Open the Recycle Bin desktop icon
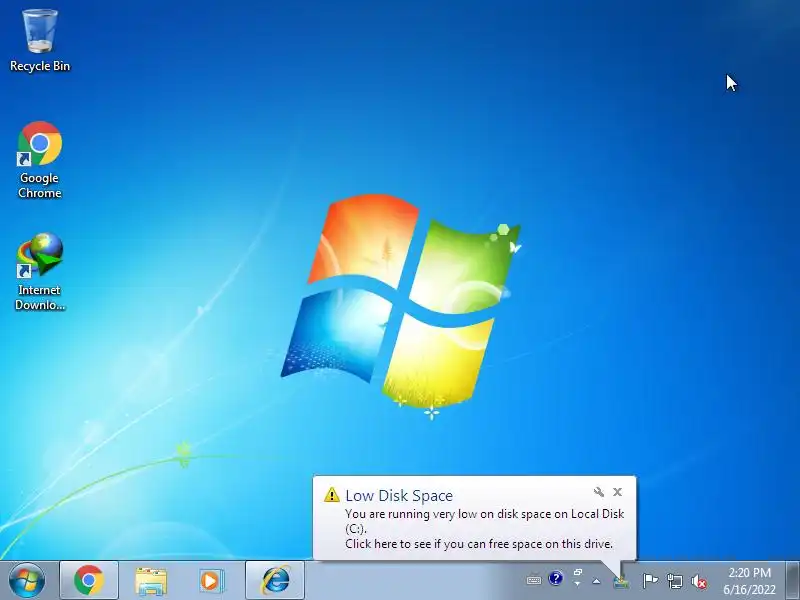This screenshot has height=600, width=800. (40, 41)
